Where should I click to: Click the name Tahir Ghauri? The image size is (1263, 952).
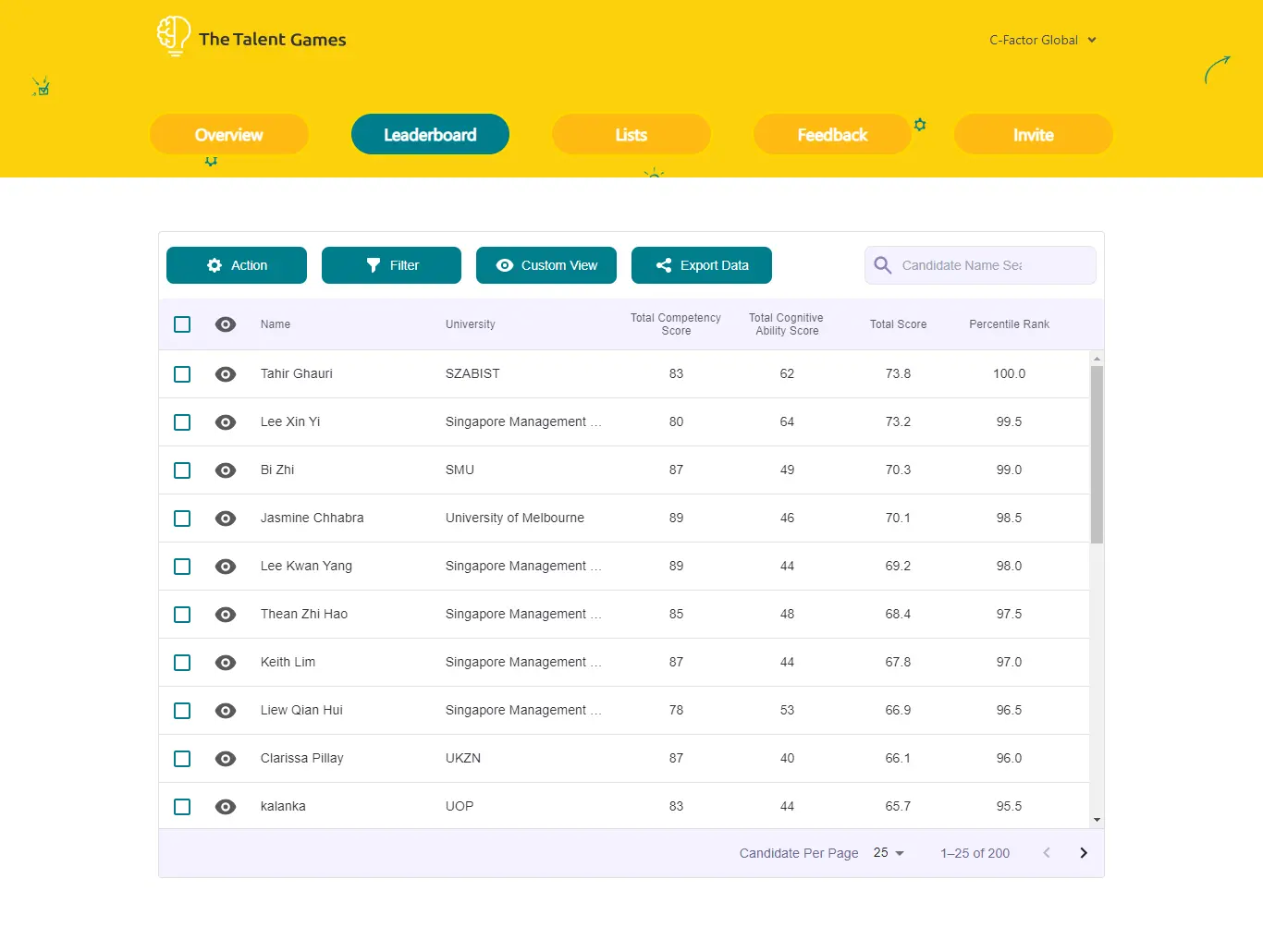(297, 374)
